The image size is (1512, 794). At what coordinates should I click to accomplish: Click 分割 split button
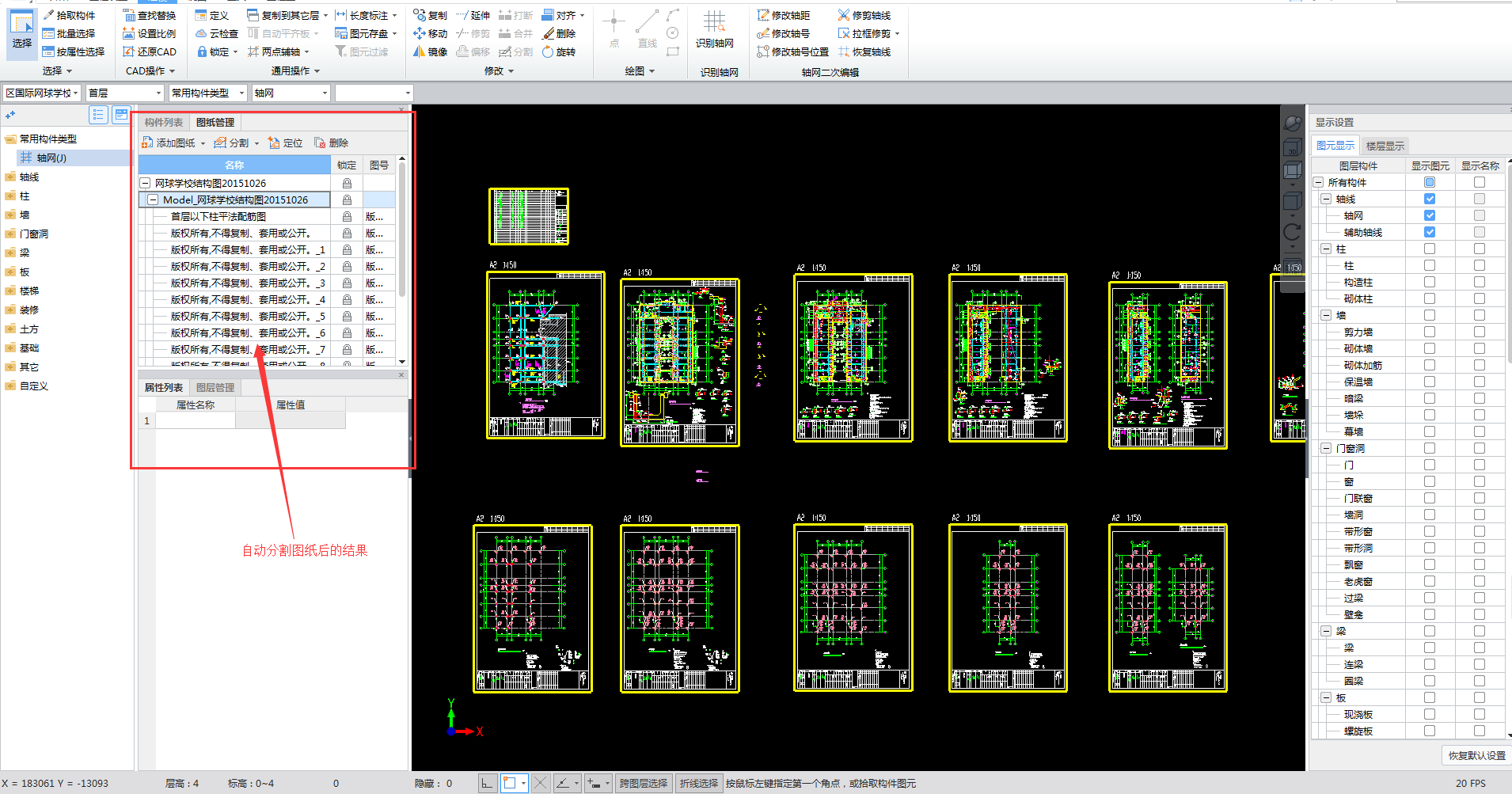point(231,142)
